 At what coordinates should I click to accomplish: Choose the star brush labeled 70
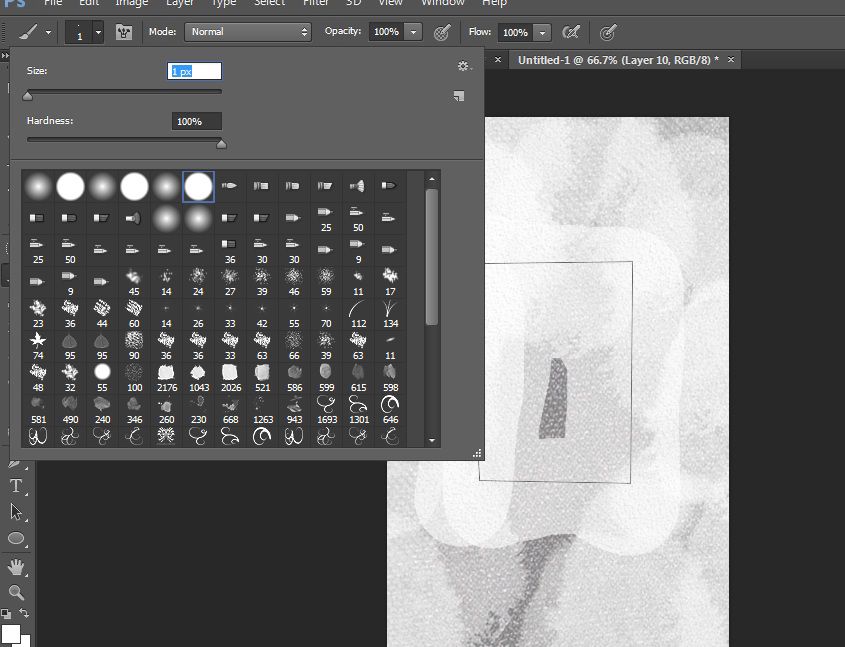(x=326, y=315)
